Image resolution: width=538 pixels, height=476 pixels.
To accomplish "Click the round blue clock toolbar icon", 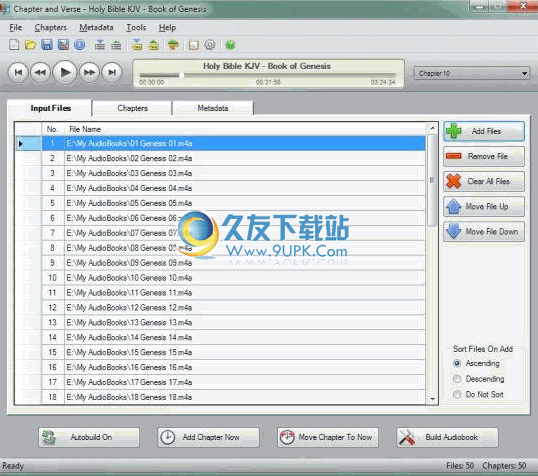I will point(80,45).
